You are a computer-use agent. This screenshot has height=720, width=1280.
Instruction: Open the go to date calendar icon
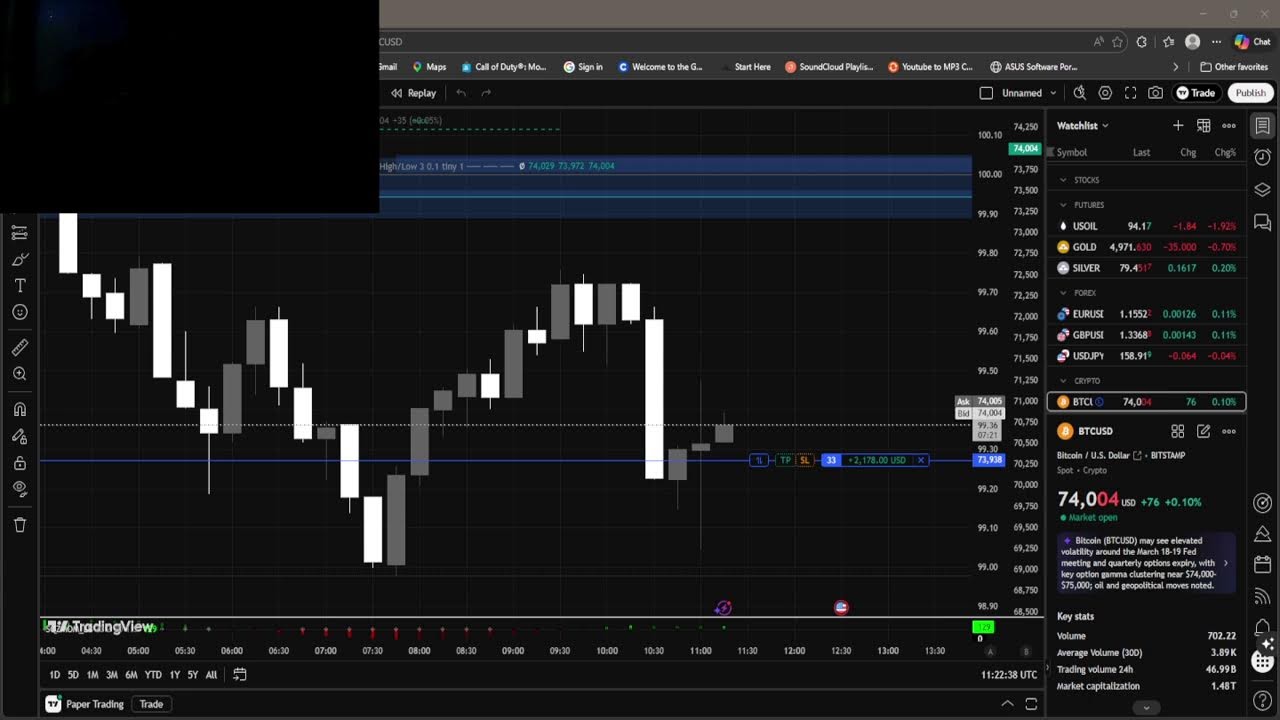[x=240, y=675]
